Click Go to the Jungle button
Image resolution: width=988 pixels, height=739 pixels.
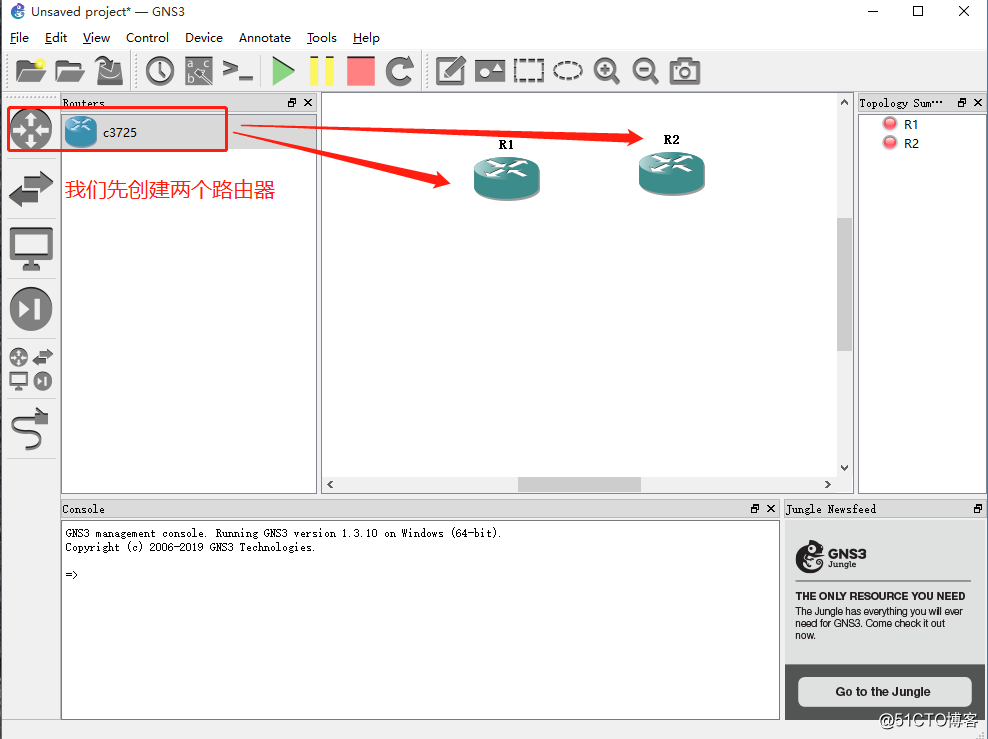[x=883, y=691]
